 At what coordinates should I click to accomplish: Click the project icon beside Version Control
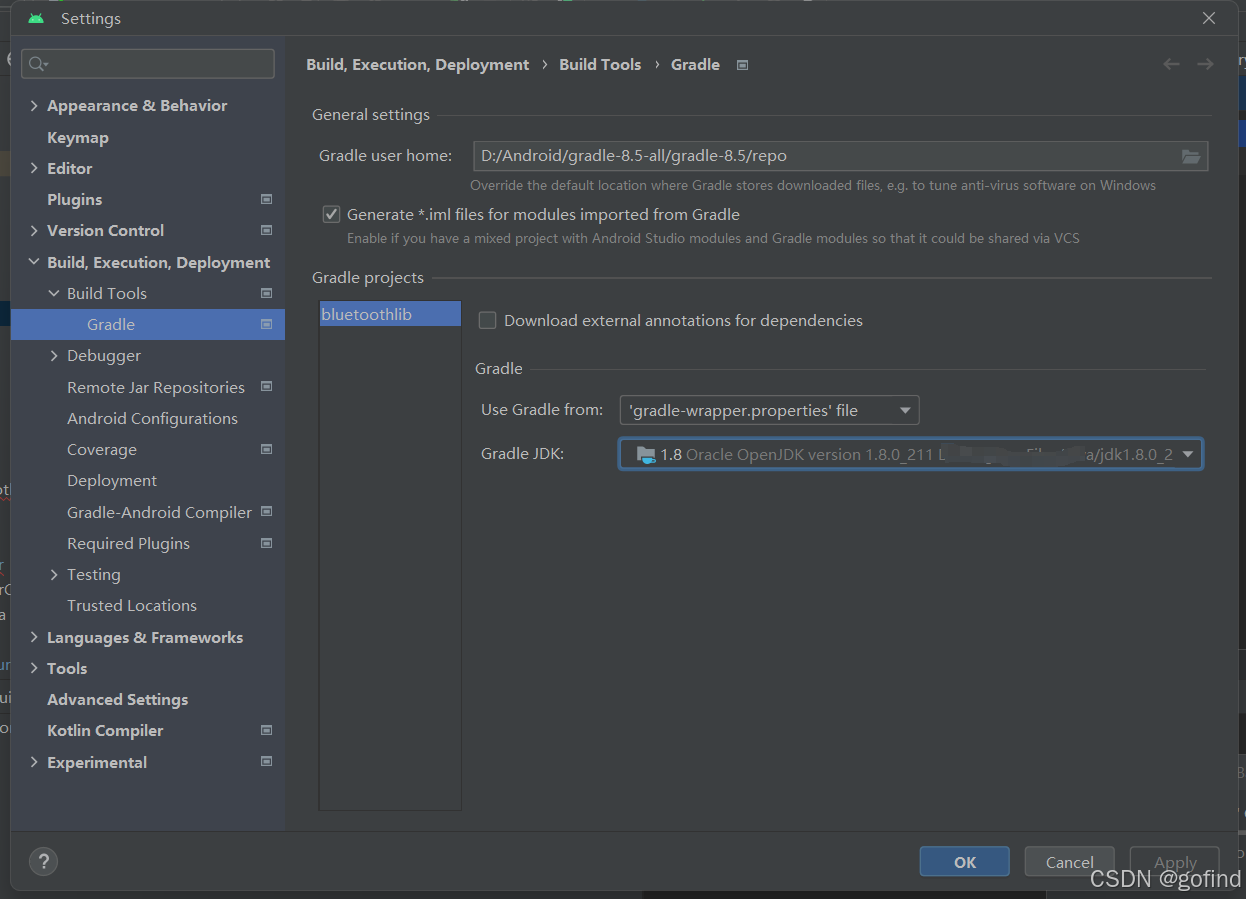pos(266,230)
